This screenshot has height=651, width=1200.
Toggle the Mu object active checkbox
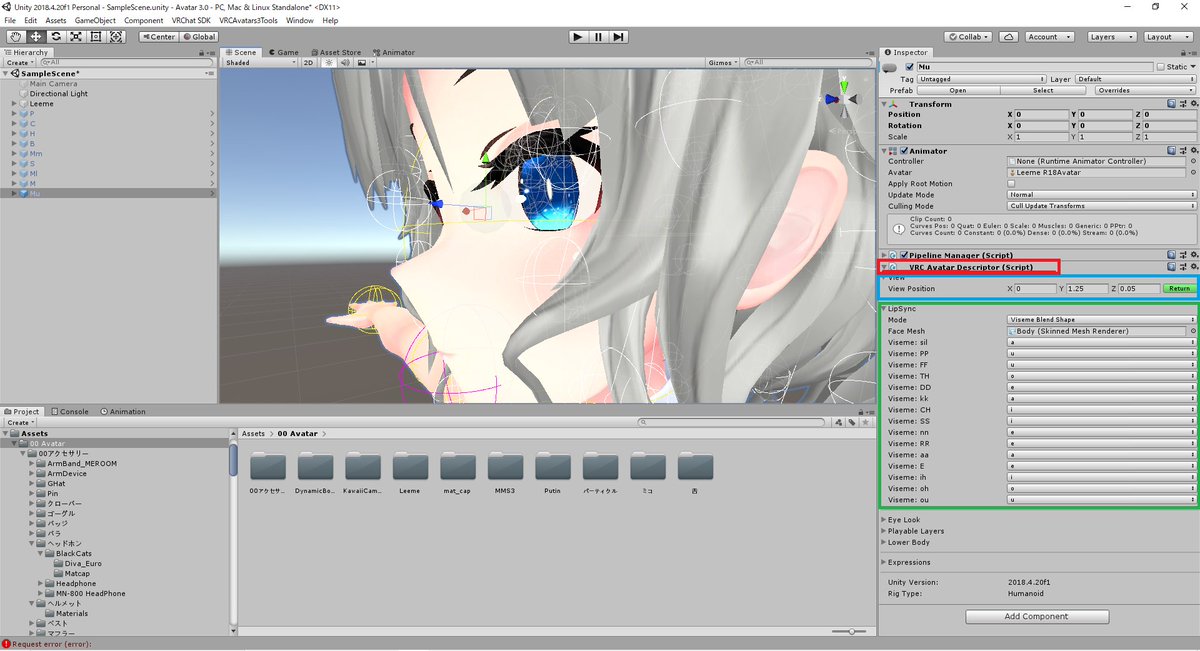pos(909,67)
